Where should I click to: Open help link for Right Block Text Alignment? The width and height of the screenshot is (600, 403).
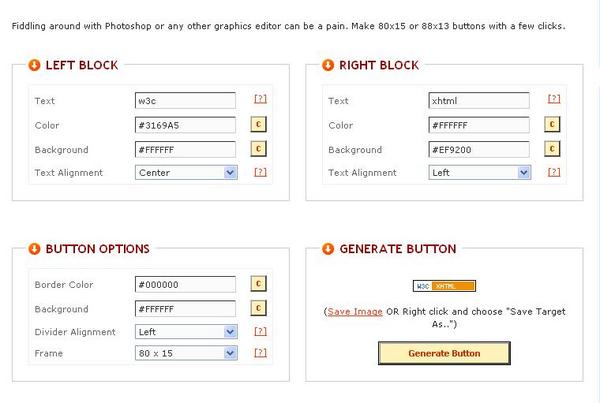tap(554, 172)
